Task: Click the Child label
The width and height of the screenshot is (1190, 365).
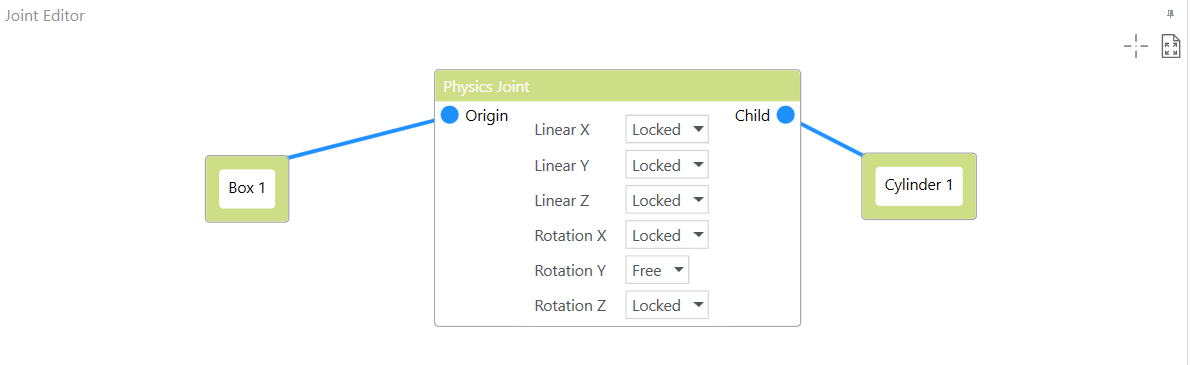Action: (x=752, y=115)
